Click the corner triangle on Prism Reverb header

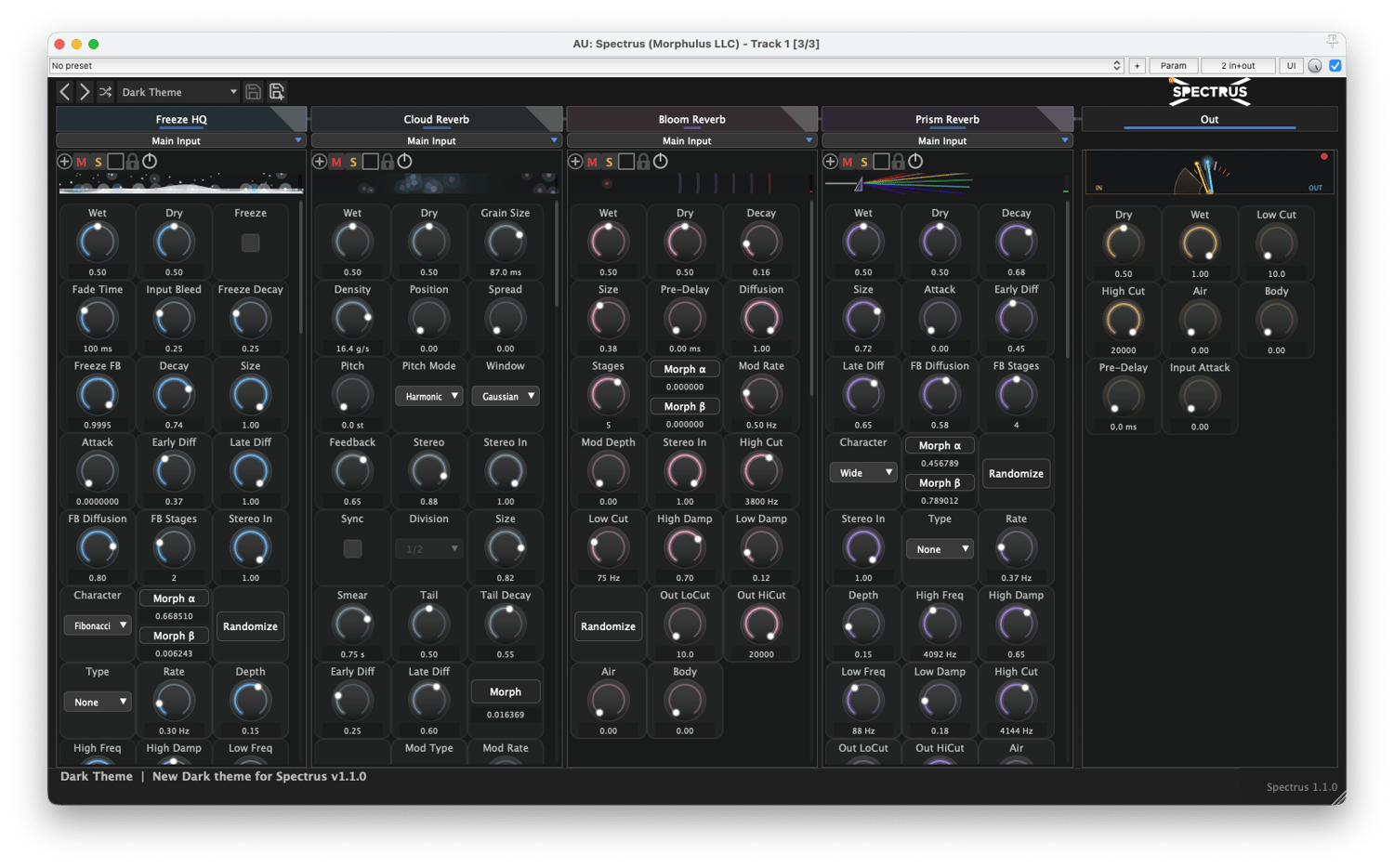pyautogui.click(x=1059, y=117)
